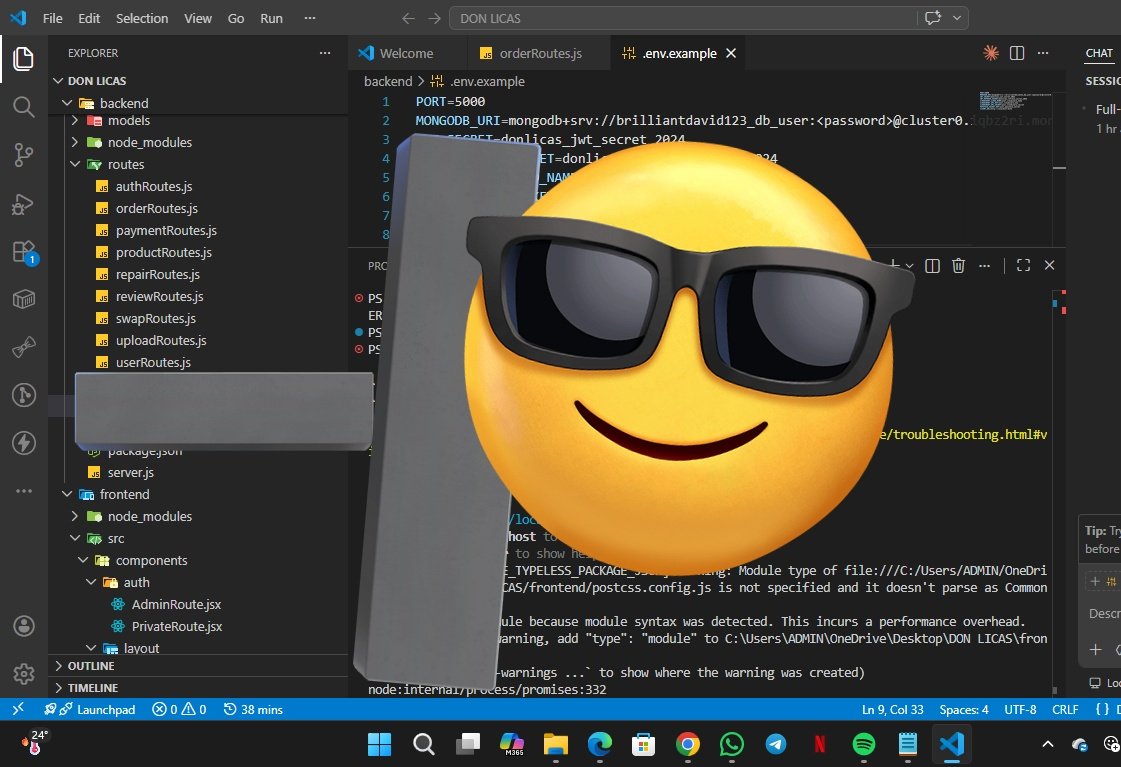Switch to the Welcome tab
This screenshot has height=767, width=1121.
click(406, 53)
